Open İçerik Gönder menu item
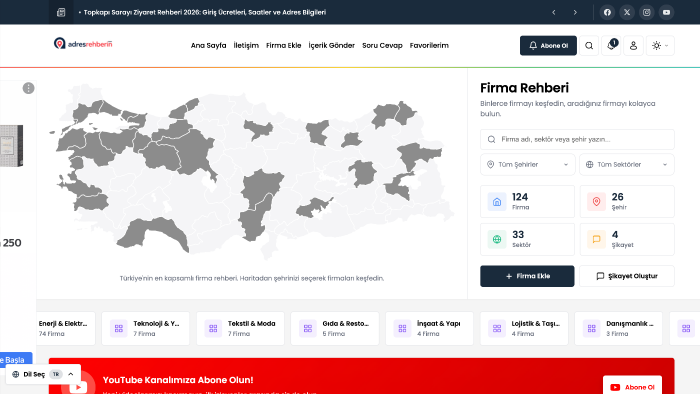The height and width of the screenshot is (394, 700). click(332, 46)
